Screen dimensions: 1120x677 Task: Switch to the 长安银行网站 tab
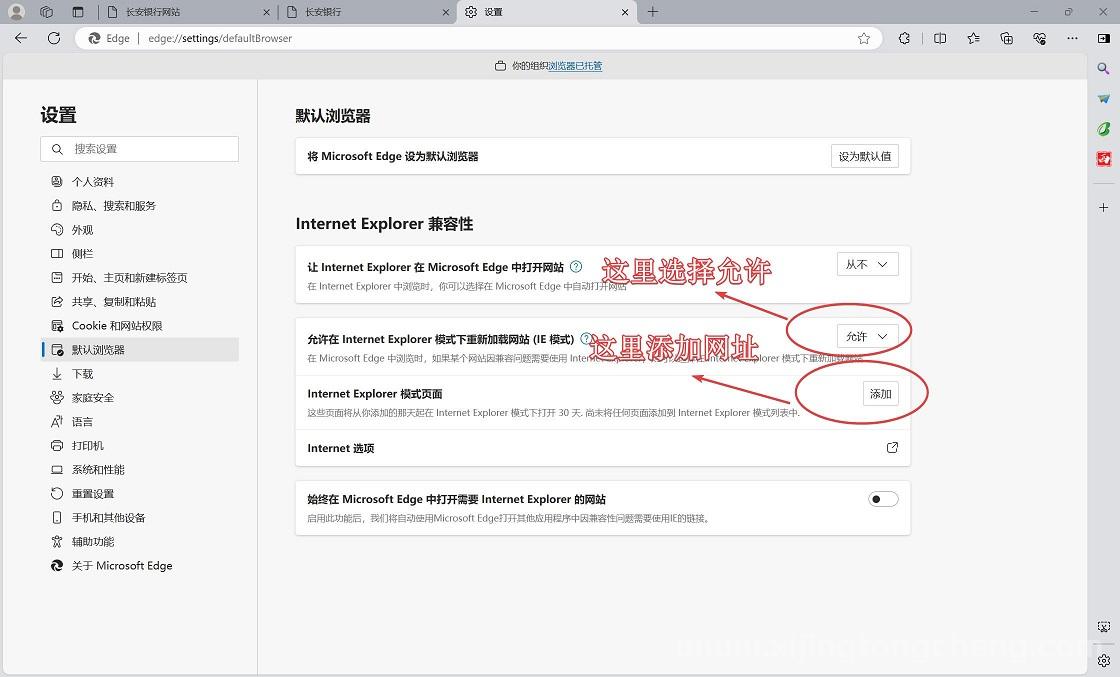tap(188, 12)
